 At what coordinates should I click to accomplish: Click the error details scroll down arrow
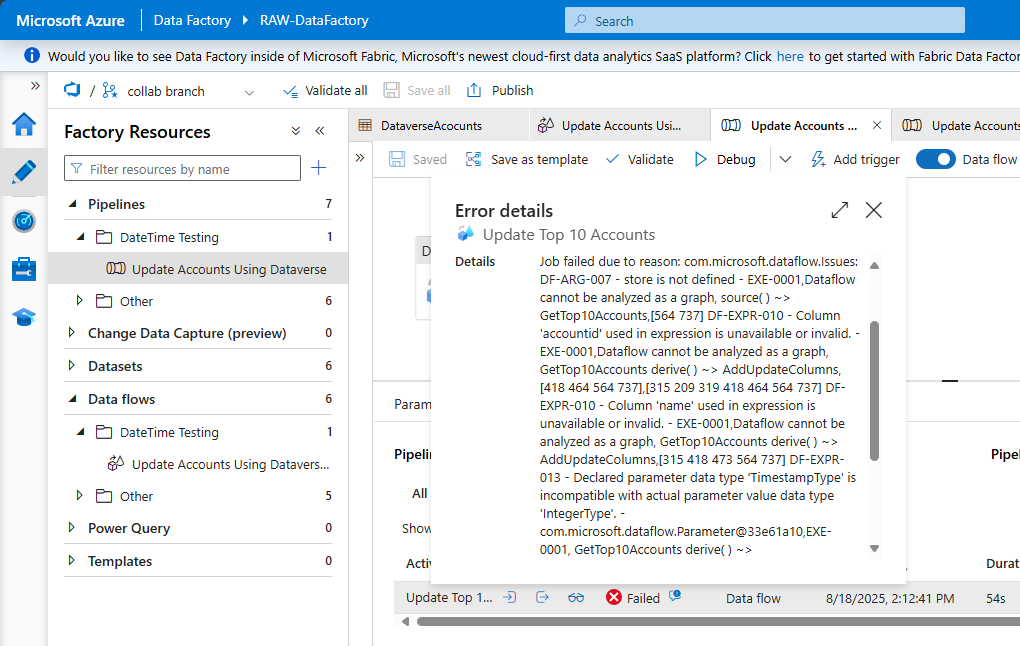point(874,548)
